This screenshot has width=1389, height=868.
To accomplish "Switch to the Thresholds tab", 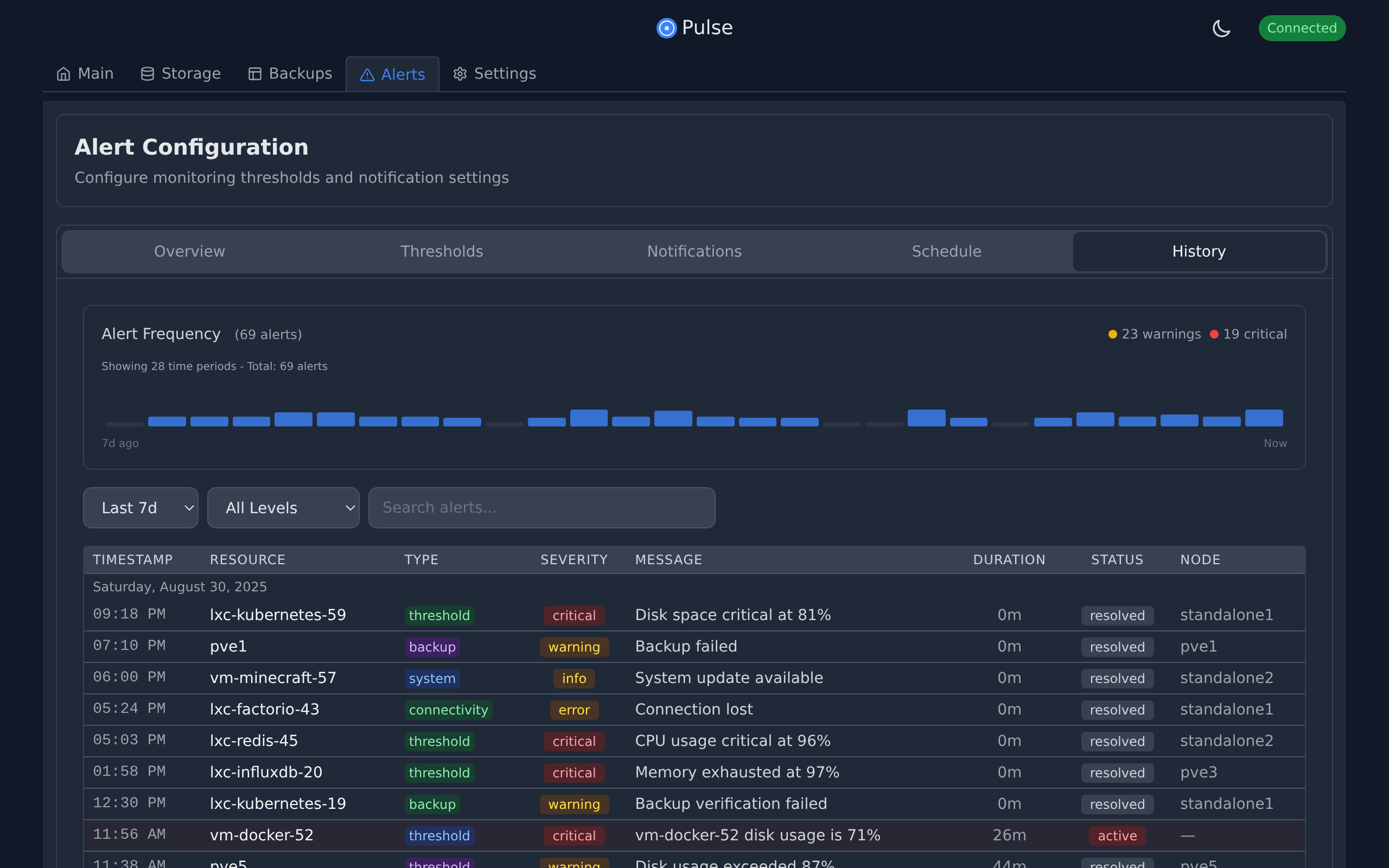I will [x=441, y=251].
